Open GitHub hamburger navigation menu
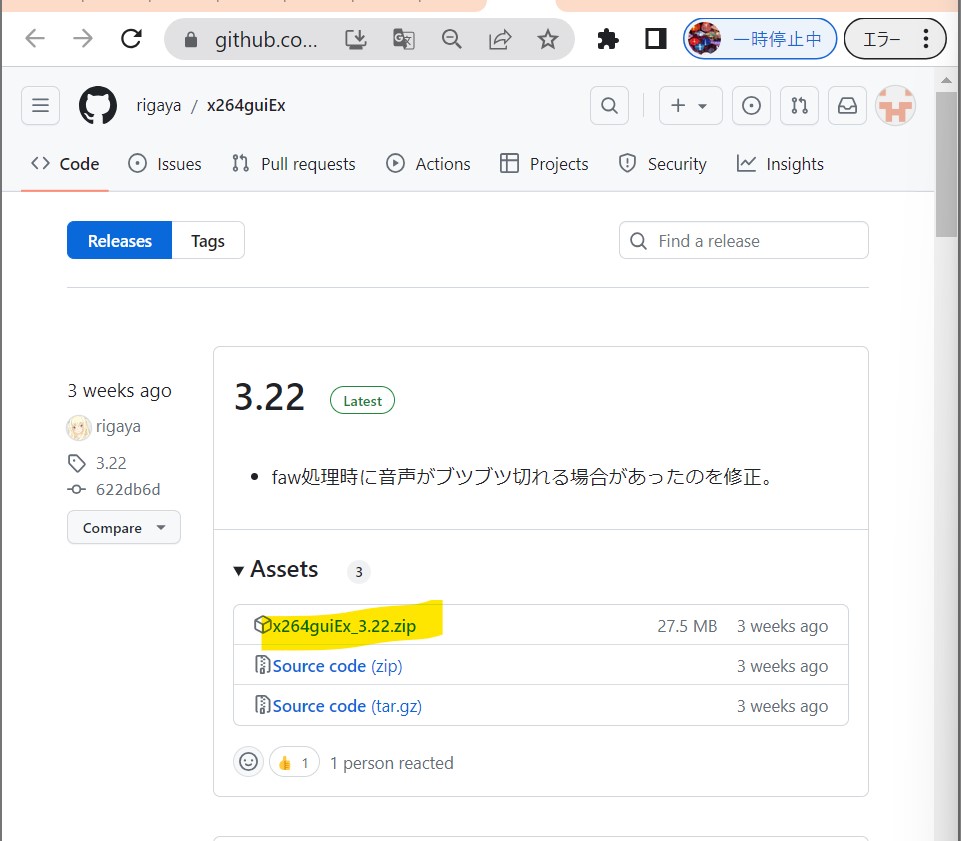This screenshot has width=961, height=841. 40,105
